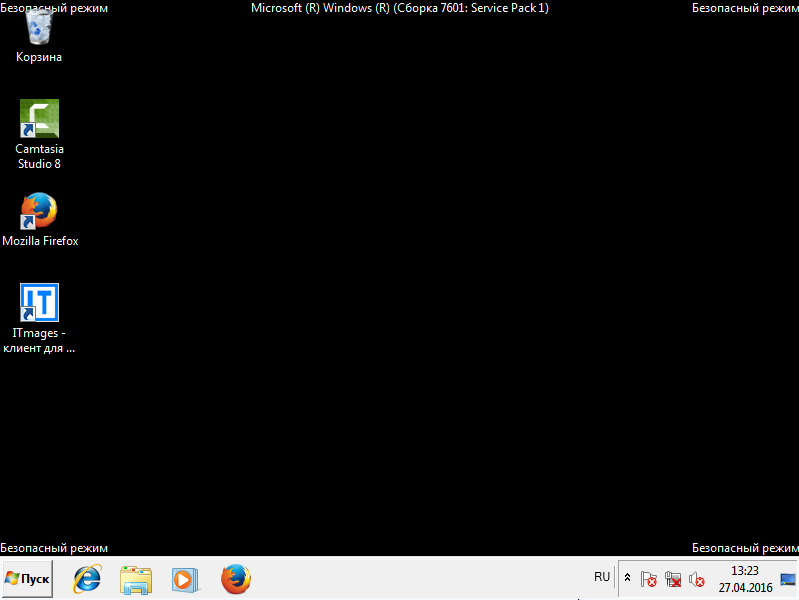
Task: Show hidden tray icons arrow
Action: click(627, 578)
